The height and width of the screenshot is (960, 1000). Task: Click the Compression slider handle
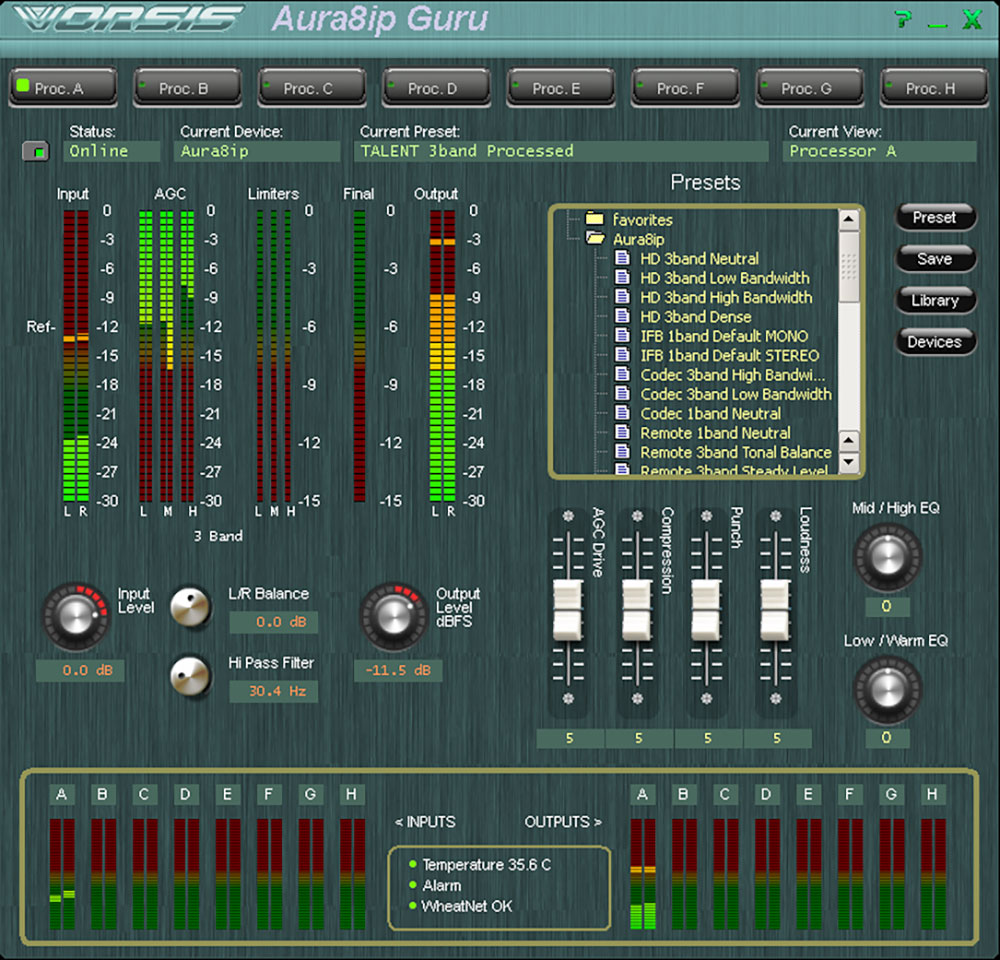tap(636, 610)
